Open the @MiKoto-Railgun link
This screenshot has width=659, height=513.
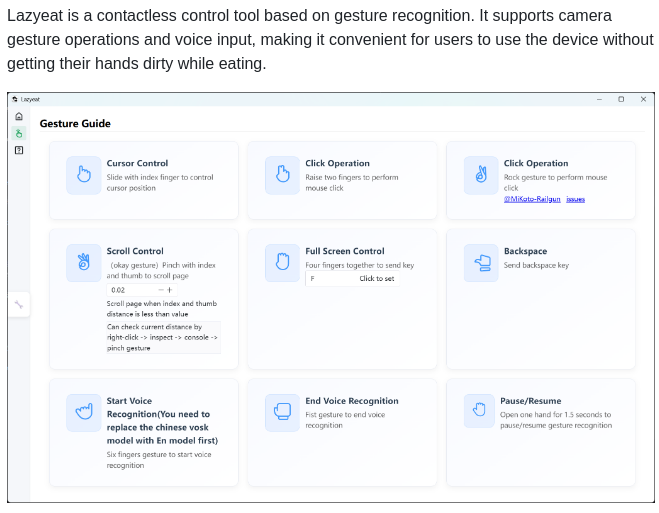[532, 199]
